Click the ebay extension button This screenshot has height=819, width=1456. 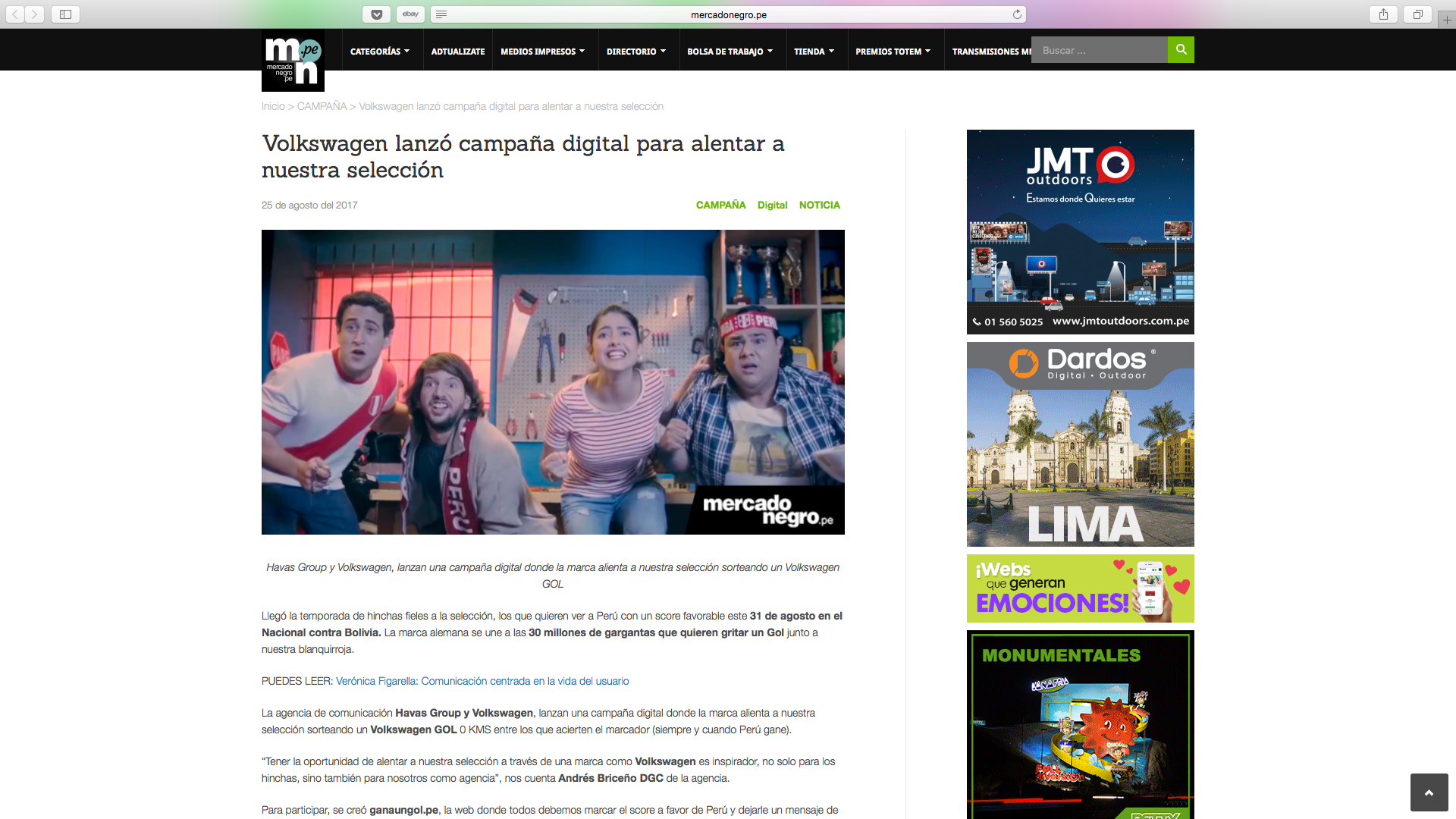click(410, 14)
